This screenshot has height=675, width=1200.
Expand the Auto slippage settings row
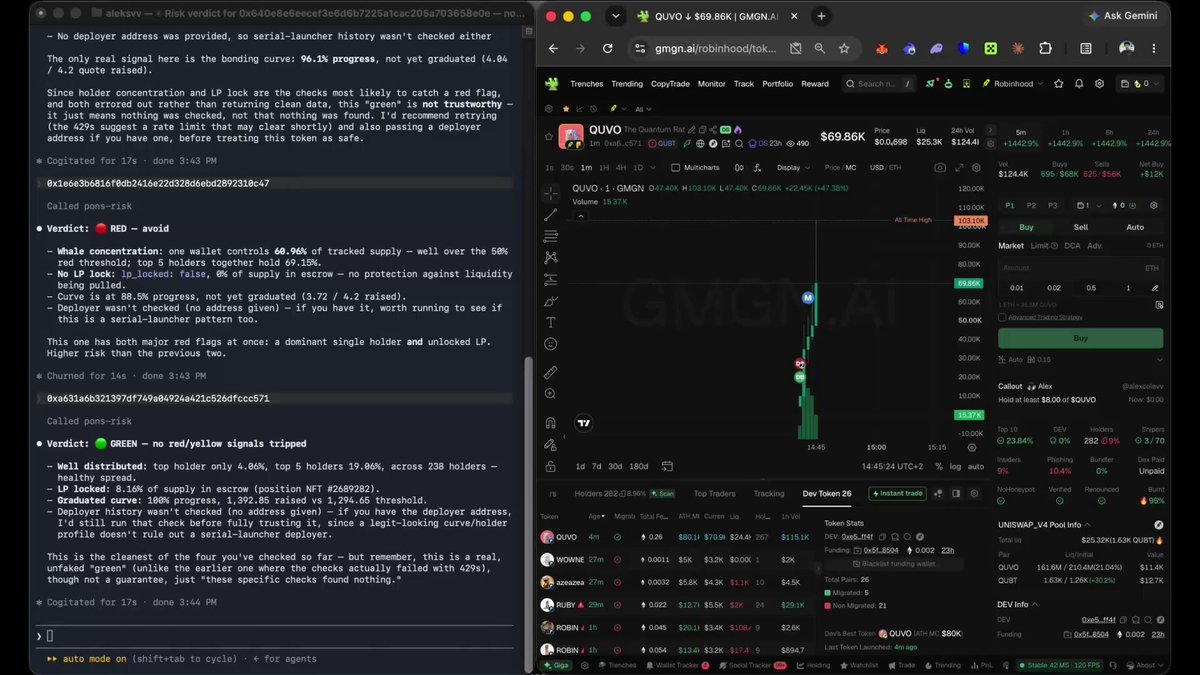1081,359
